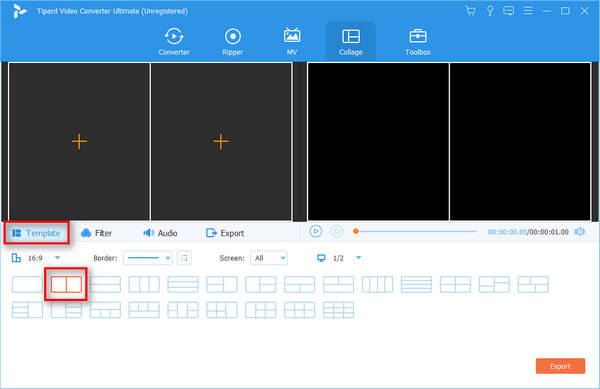Image resolution: width=600 pixels, height=389 pixels.
Task: Mute the preview volume icon
Action: (580, 232)
